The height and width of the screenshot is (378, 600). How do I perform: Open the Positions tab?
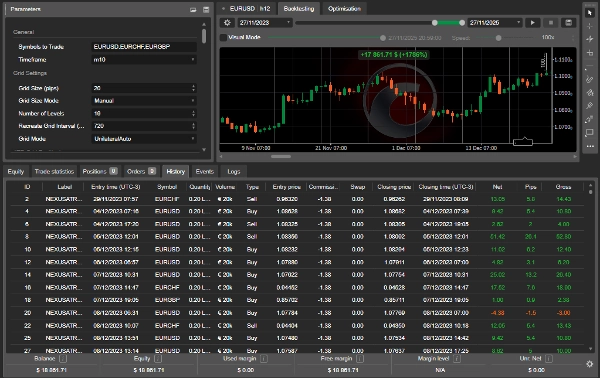coord(100,171)
